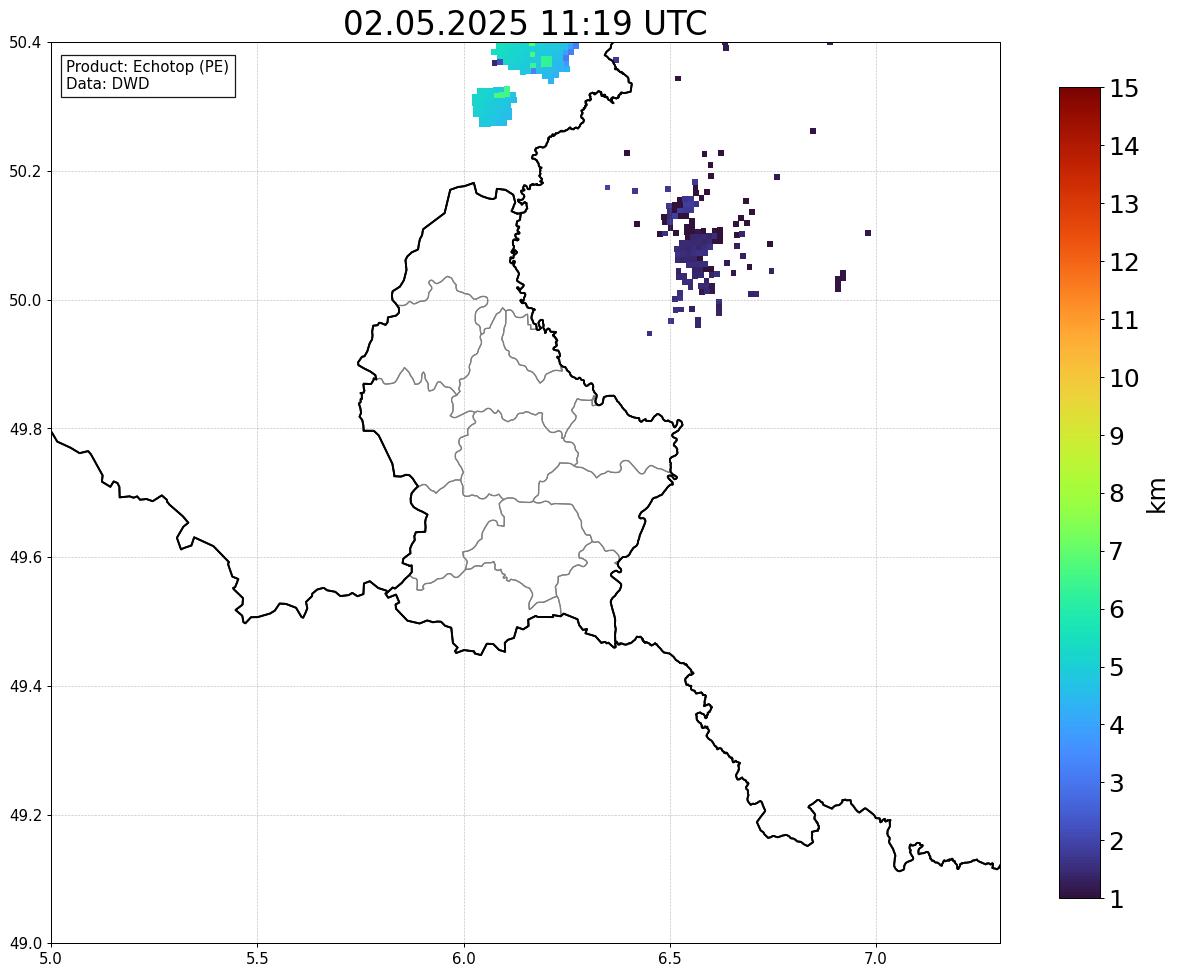Click the colorbar label '4'
The width and height of the screenshot is (1178, 976).
(1117, 725)
